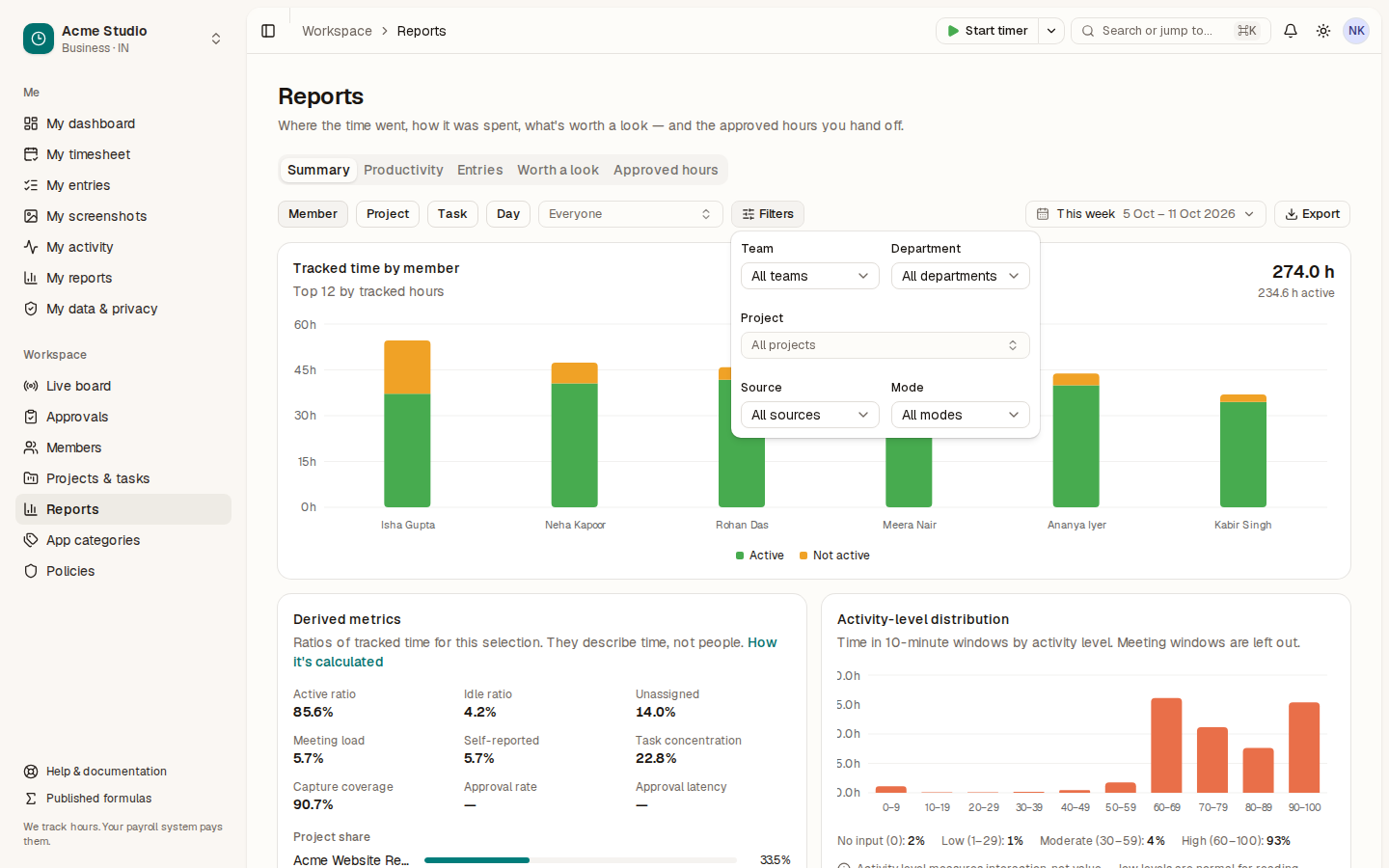The width and height of the screenshot is (1389, 868).
Task: Switch theme with the sun icon
Action: (x=1323, y=31)
